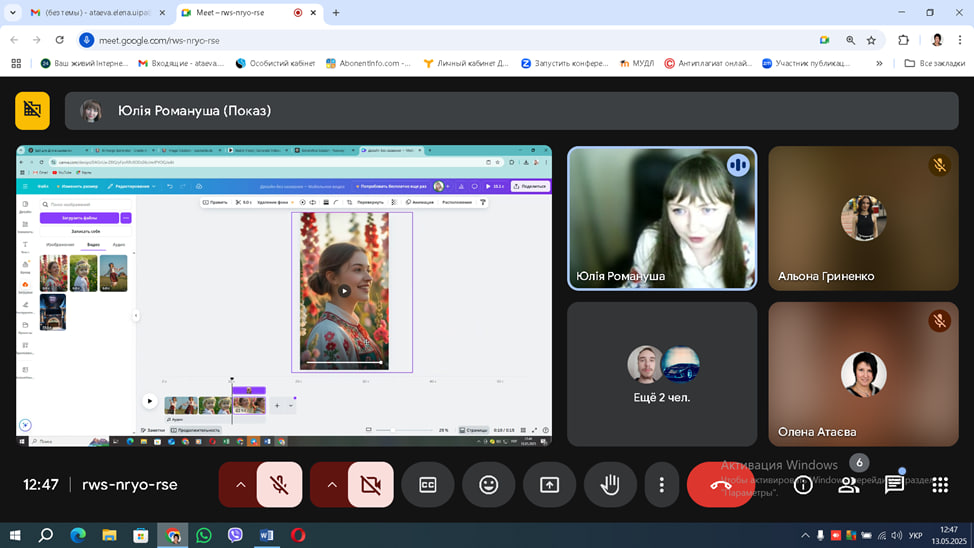Image resolution: width=974 pixels, height=548 pixels.
Task: Click the red leave call button
Action: 720,485
